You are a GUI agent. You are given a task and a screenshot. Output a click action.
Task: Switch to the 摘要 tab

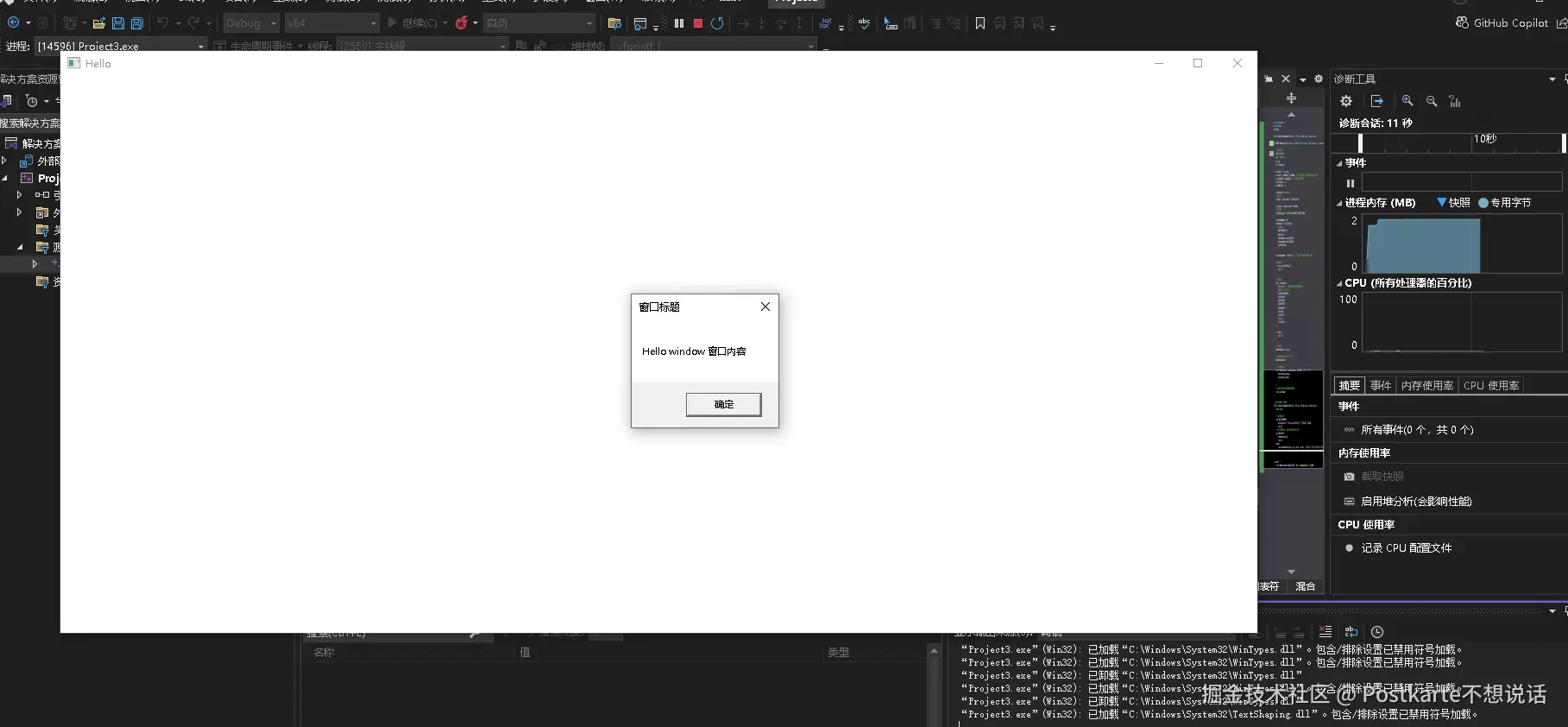(x=1349, y=385)
